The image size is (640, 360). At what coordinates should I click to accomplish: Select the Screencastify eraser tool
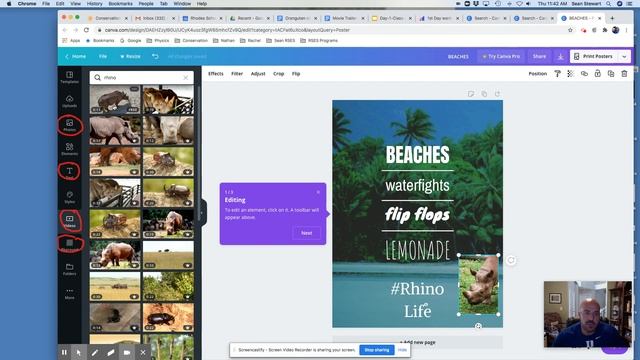[x=111, y=352]
